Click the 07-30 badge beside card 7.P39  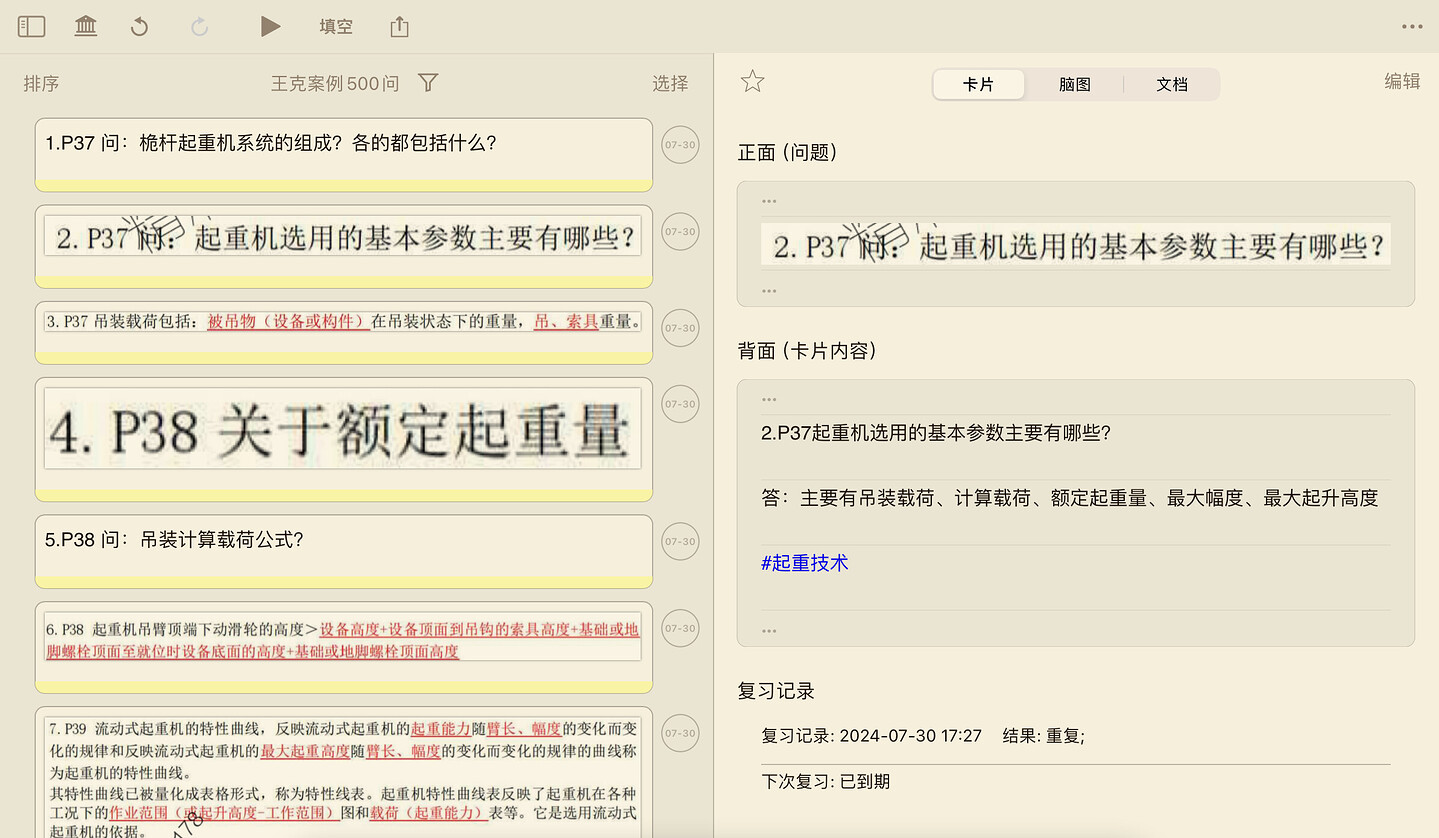pyautogui.click(x=680, y=733)
